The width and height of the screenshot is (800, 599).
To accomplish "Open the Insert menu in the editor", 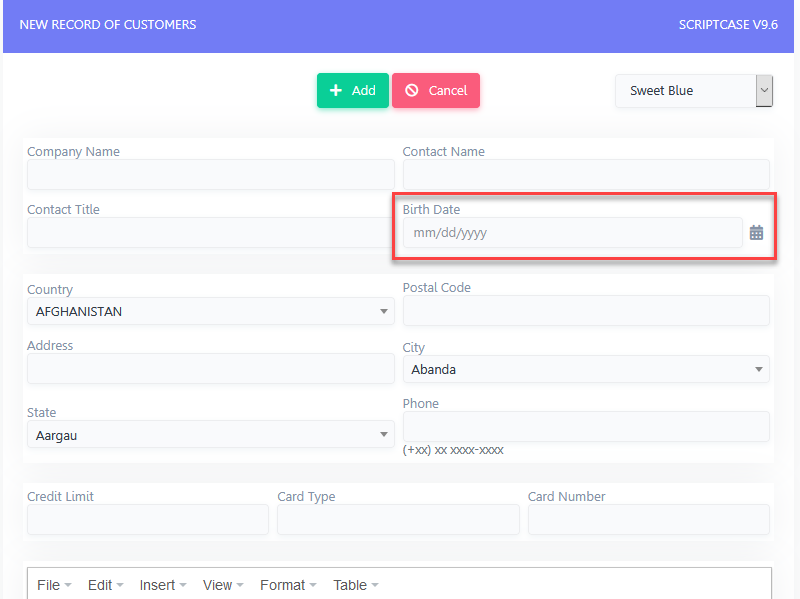I will pyautogui.click(x=163, y=585).
